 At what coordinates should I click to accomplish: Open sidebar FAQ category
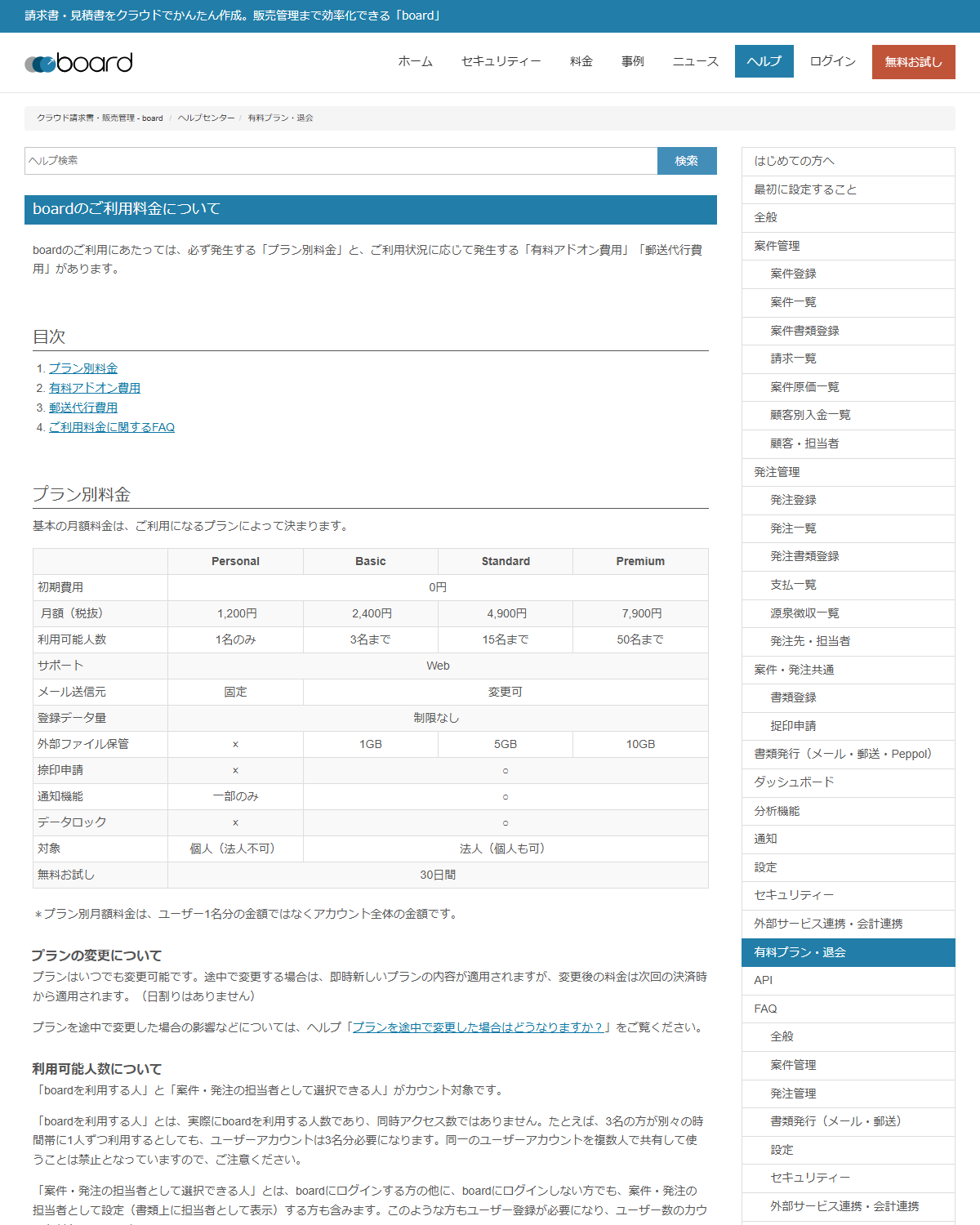(848, 1009)
